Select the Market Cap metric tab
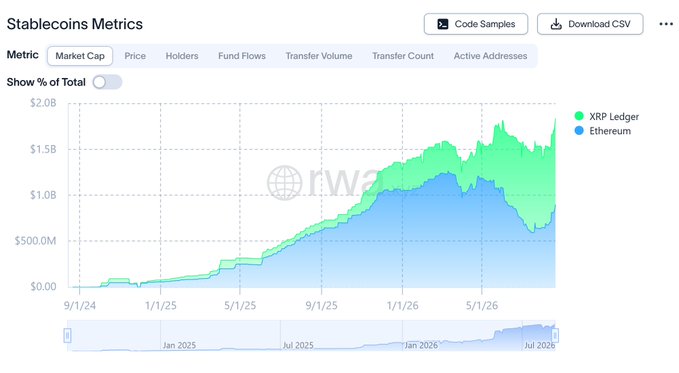The width and height of the screenshot is (679, 373). click(x=80, y=56)
